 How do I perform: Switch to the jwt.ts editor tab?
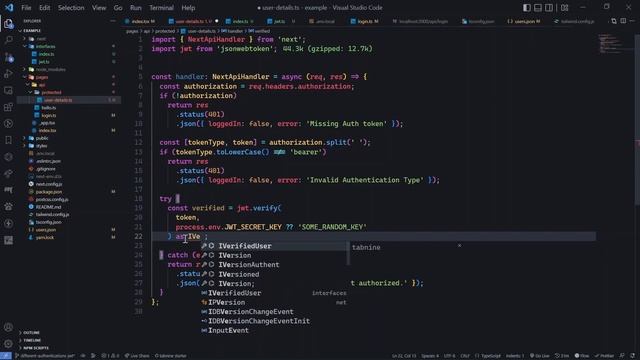(x=281, y=21)
